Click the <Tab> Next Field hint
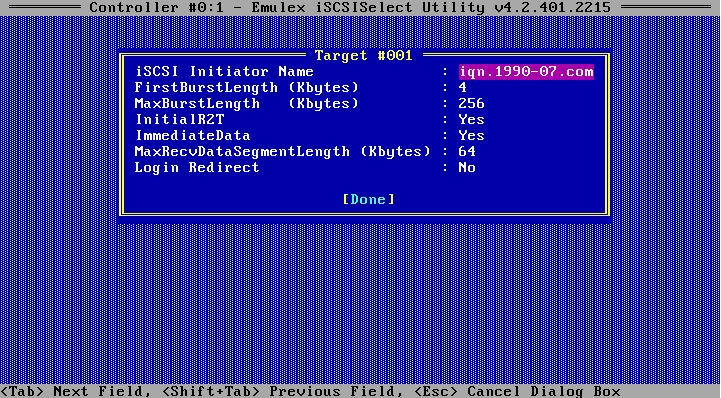The height and width of the screenshot is (398, 721). pyautogui.click(x=76, y=391)
